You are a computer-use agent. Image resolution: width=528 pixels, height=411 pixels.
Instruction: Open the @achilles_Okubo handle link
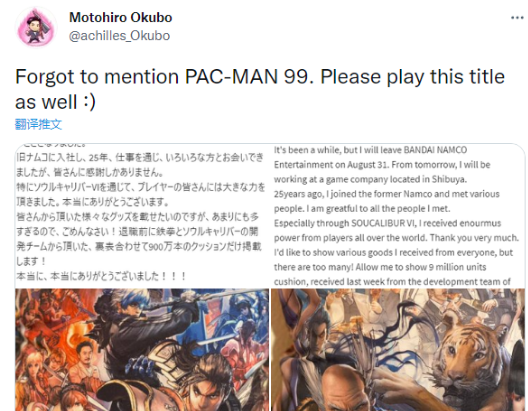click(119, 36)
